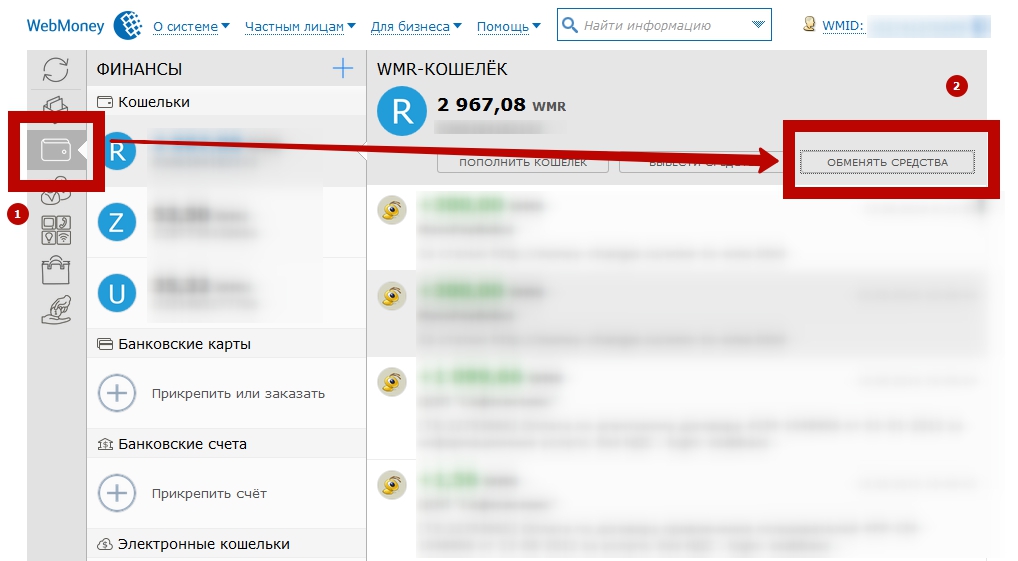Click the Прикрепить счёт text
Viewport: 1018px width, 561px height.
click(209, 493)
